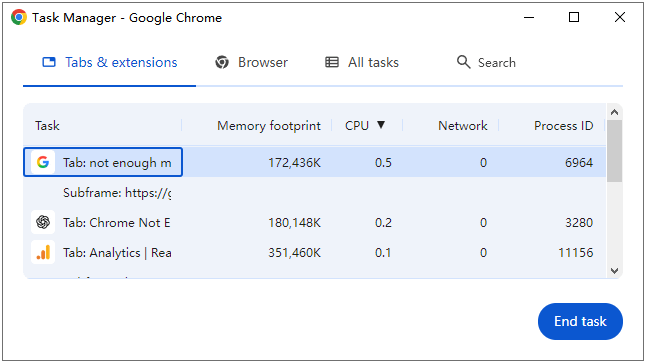Click the scrollbar down arrow
646x363 pixels.
[614, 271]
